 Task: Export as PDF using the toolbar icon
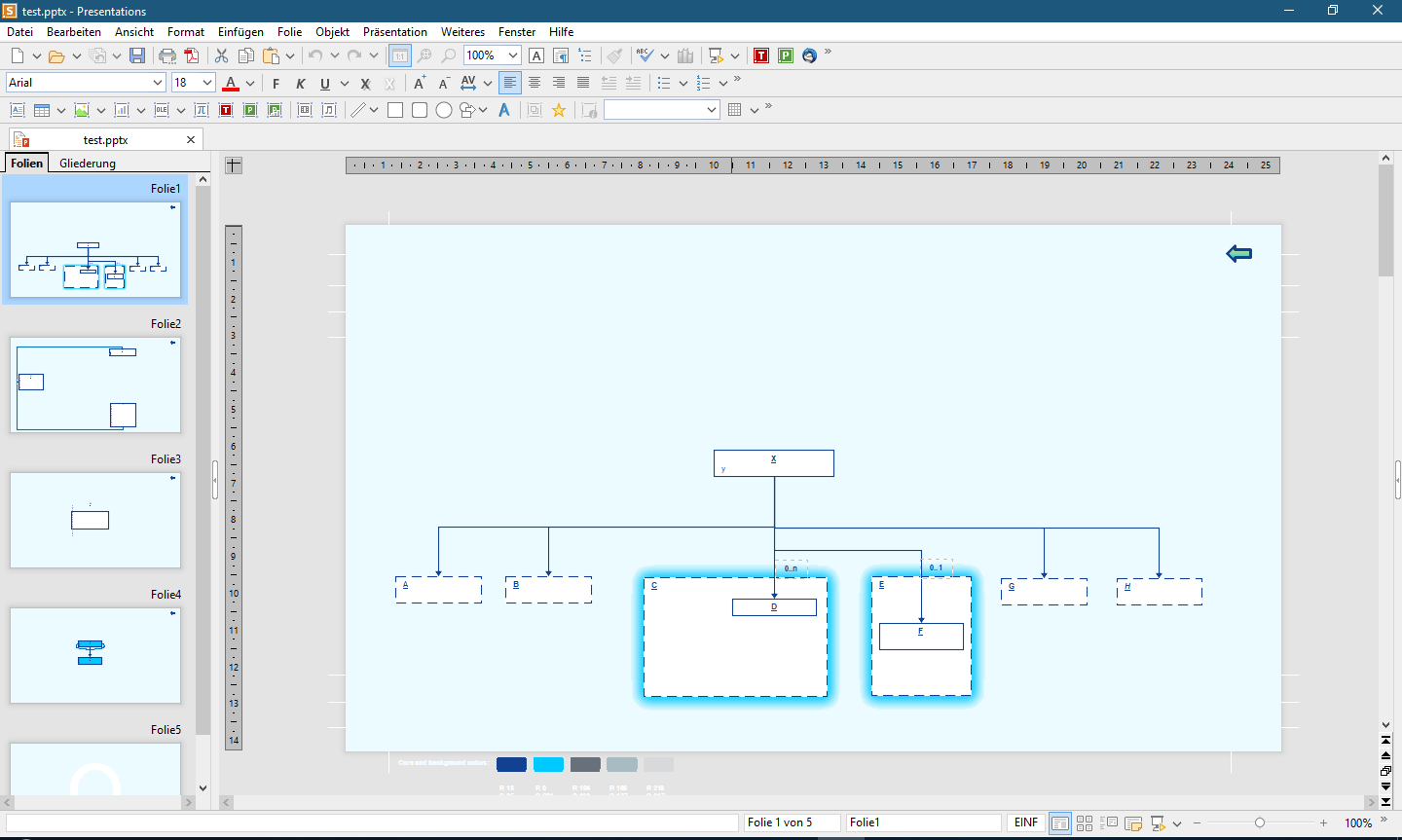pyautogui.click(x=192, y=55)
